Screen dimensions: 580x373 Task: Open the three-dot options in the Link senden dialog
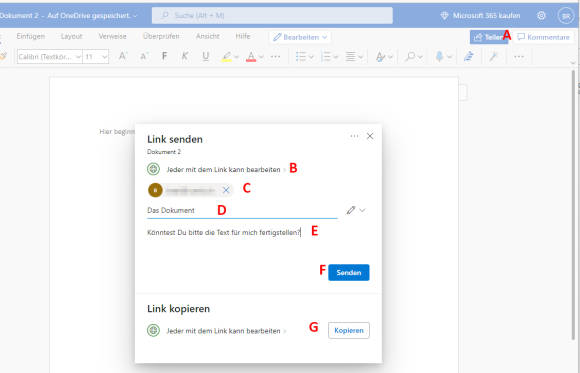click(x=354, y=136)
